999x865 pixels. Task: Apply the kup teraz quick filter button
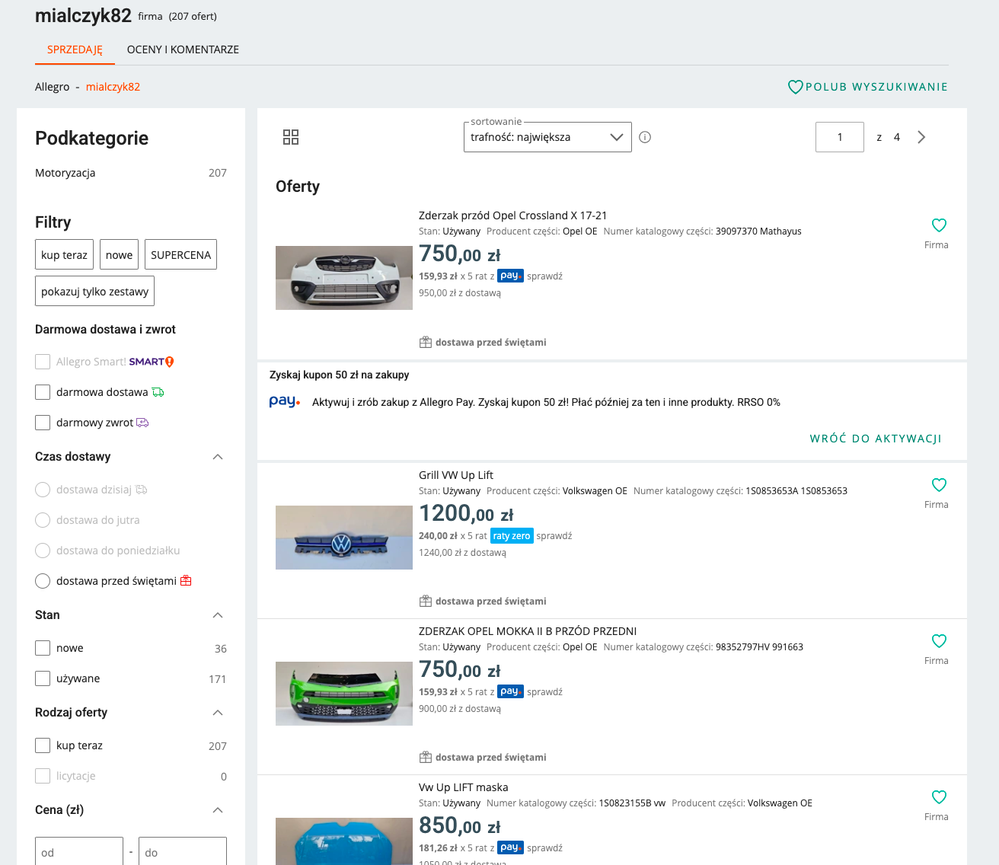coord(64,255)
